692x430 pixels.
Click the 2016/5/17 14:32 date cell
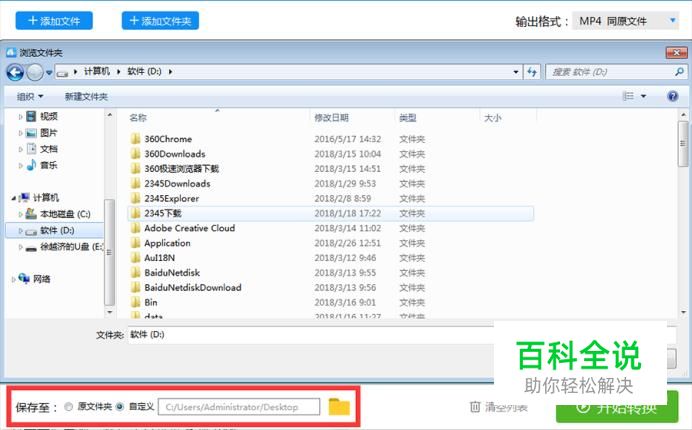(x=347, y=139)
